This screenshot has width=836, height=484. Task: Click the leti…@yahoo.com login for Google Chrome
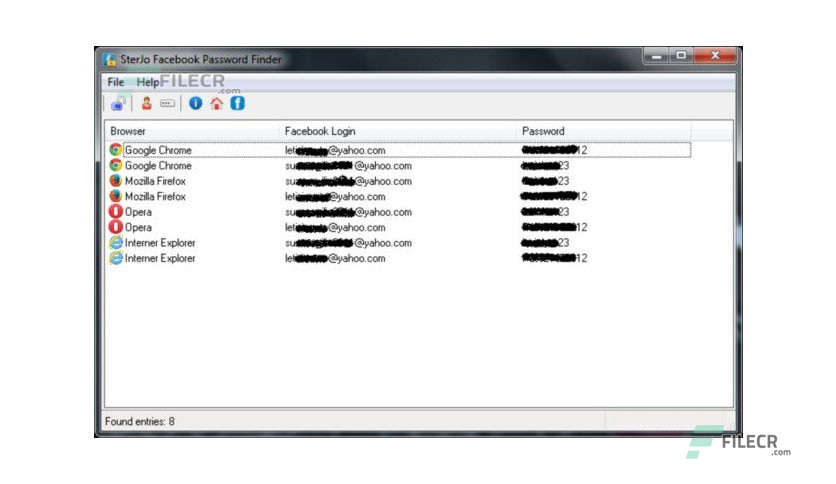pyautogui.click(x=335, y=150)
